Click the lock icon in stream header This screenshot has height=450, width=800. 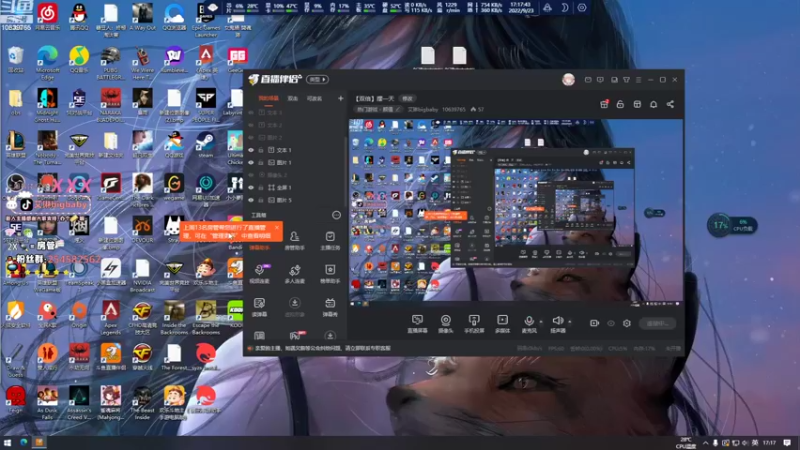[x=620, y=104]
